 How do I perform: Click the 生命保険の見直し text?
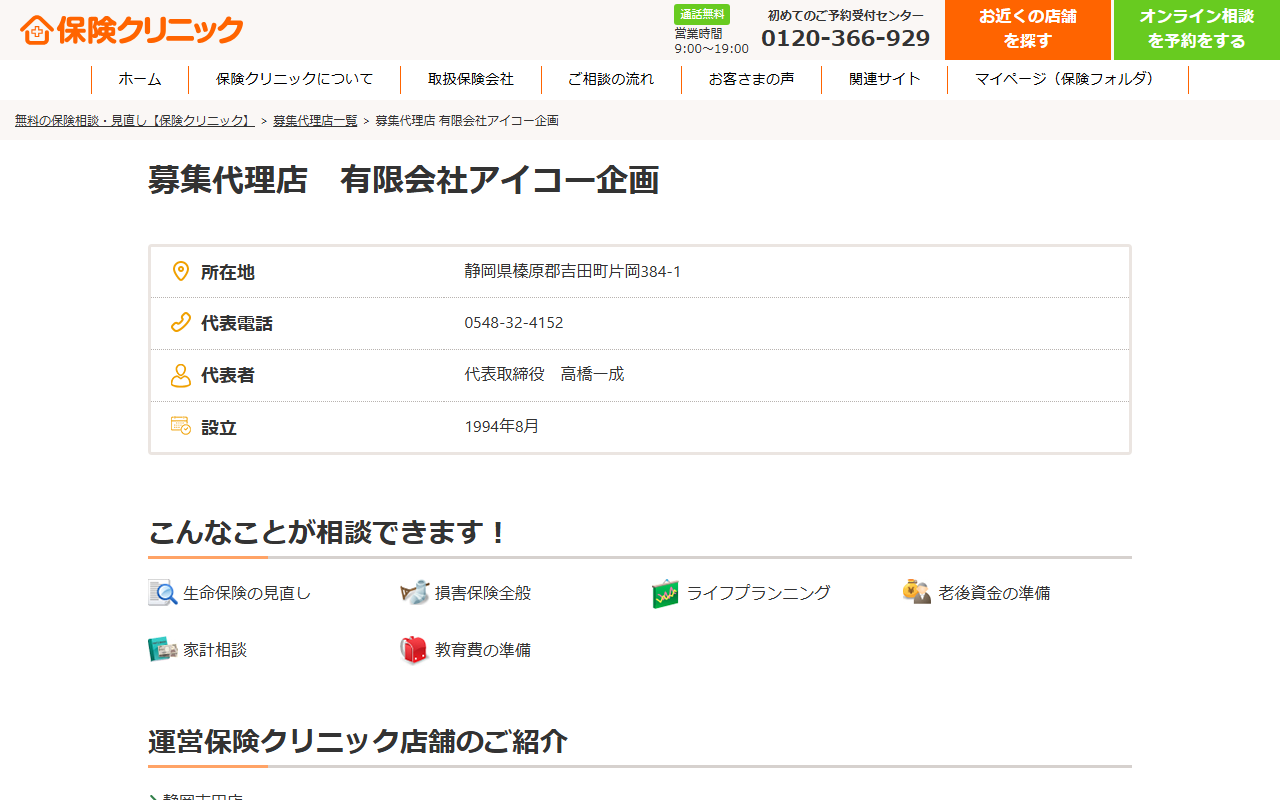(247, 593)
